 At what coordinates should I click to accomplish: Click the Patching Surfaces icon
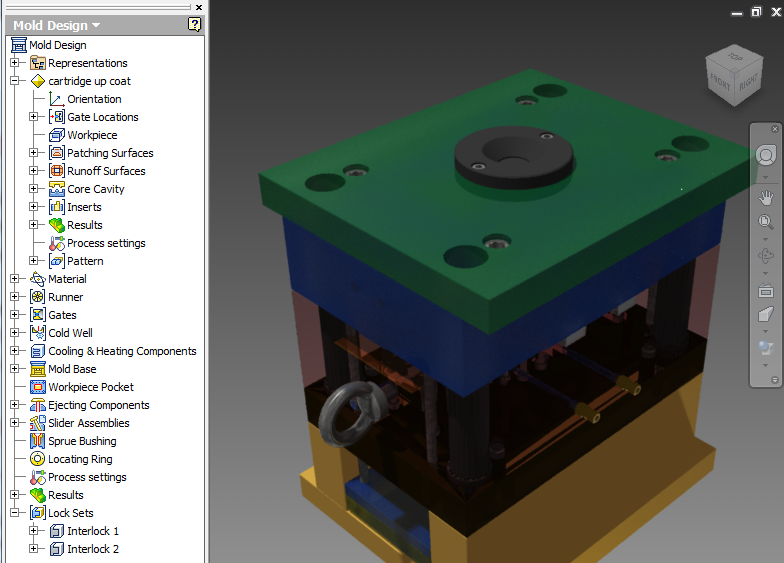[x=57, y=153]
